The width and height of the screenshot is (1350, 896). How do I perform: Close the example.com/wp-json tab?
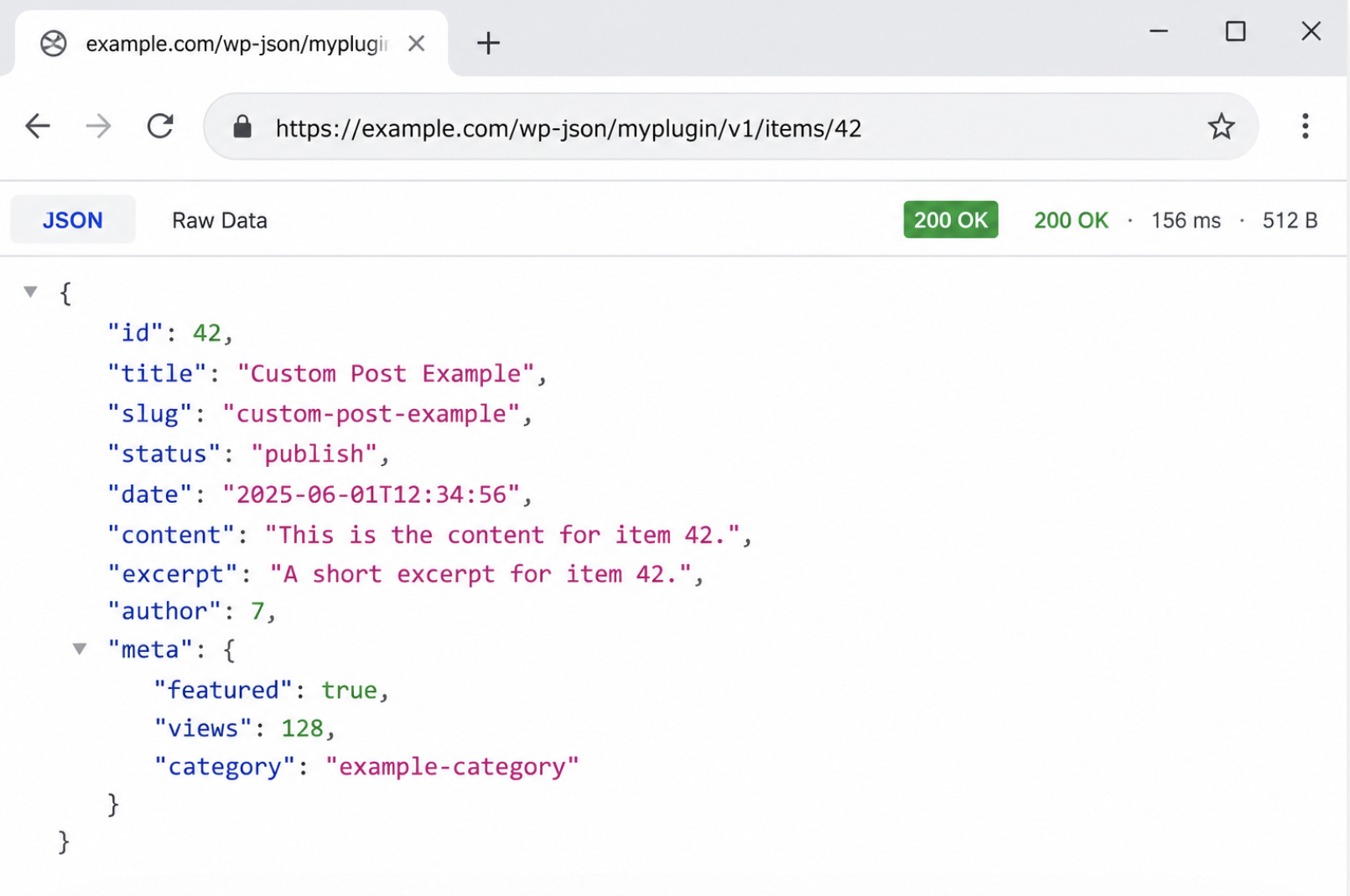[x=416, y=43]
